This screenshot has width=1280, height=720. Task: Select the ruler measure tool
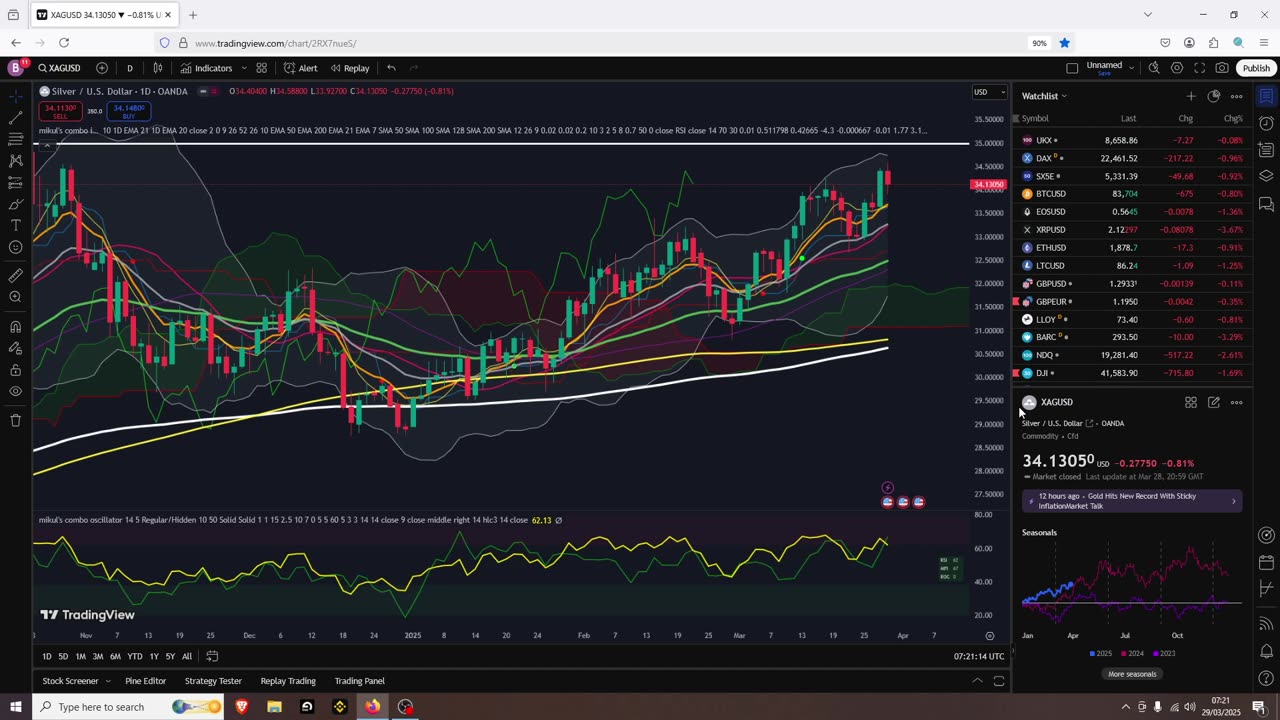click(15, 276)
